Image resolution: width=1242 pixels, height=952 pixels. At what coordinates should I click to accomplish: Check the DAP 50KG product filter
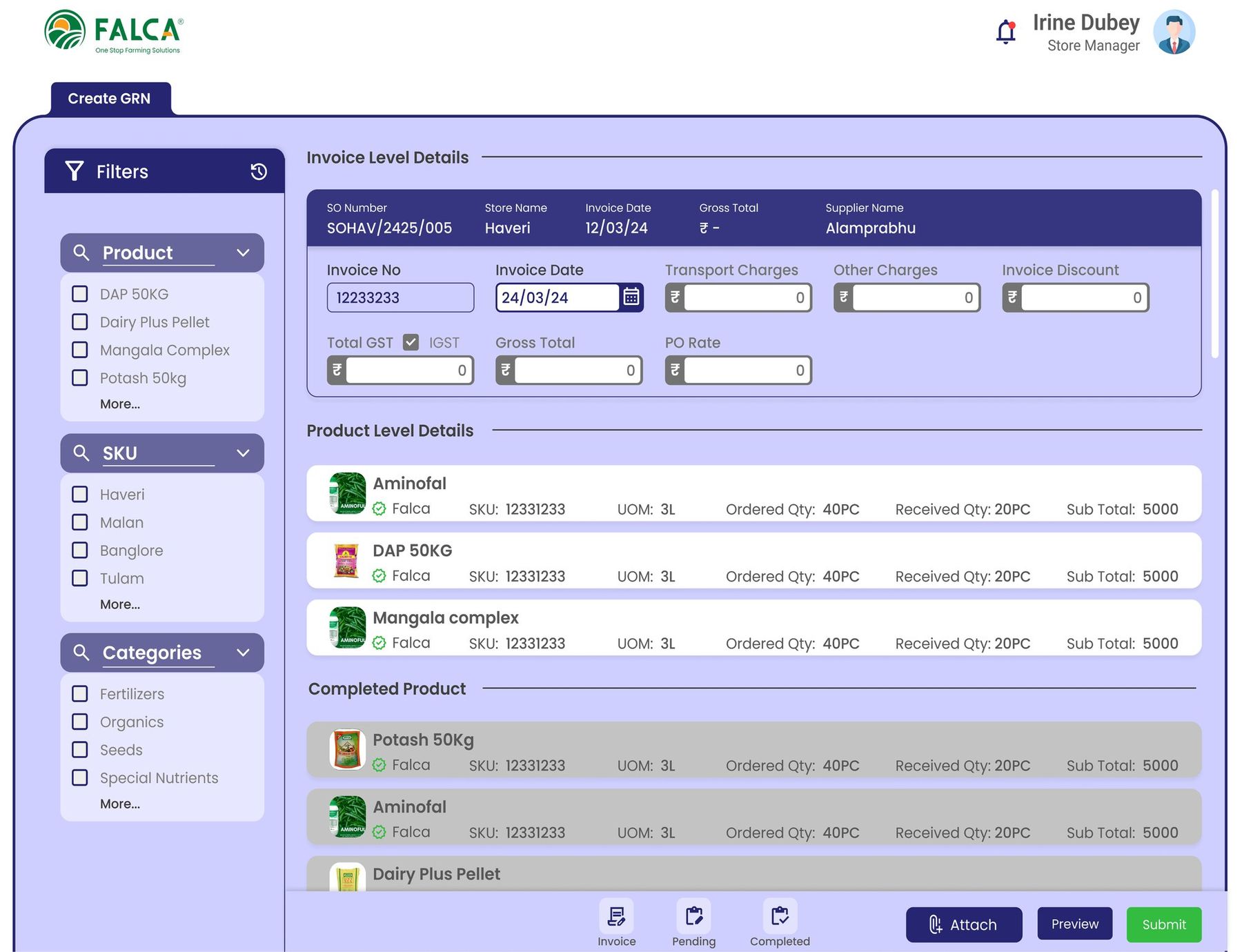tap(80, 294)
